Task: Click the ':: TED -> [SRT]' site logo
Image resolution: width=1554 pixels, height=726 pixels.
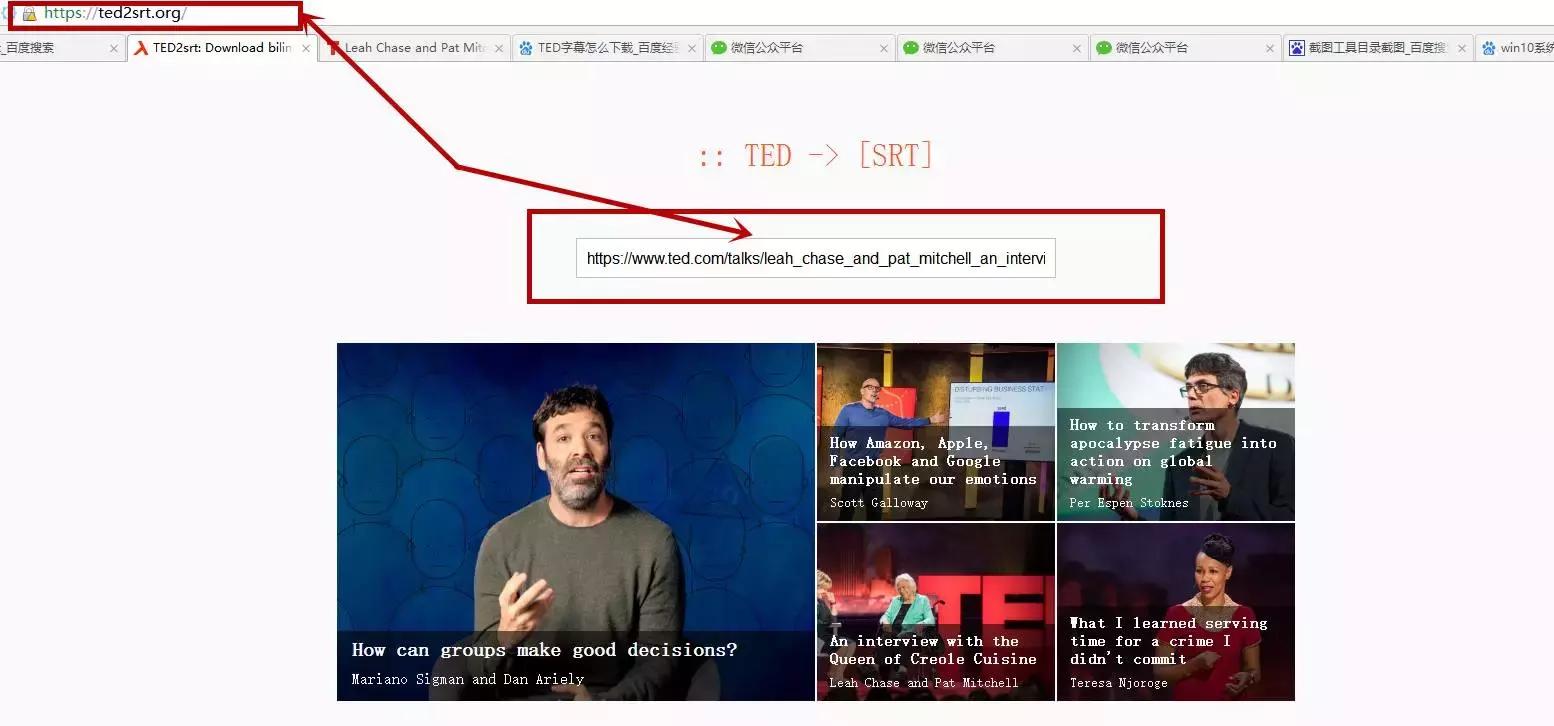Action: pyautogui.click(x=815, y=155)
